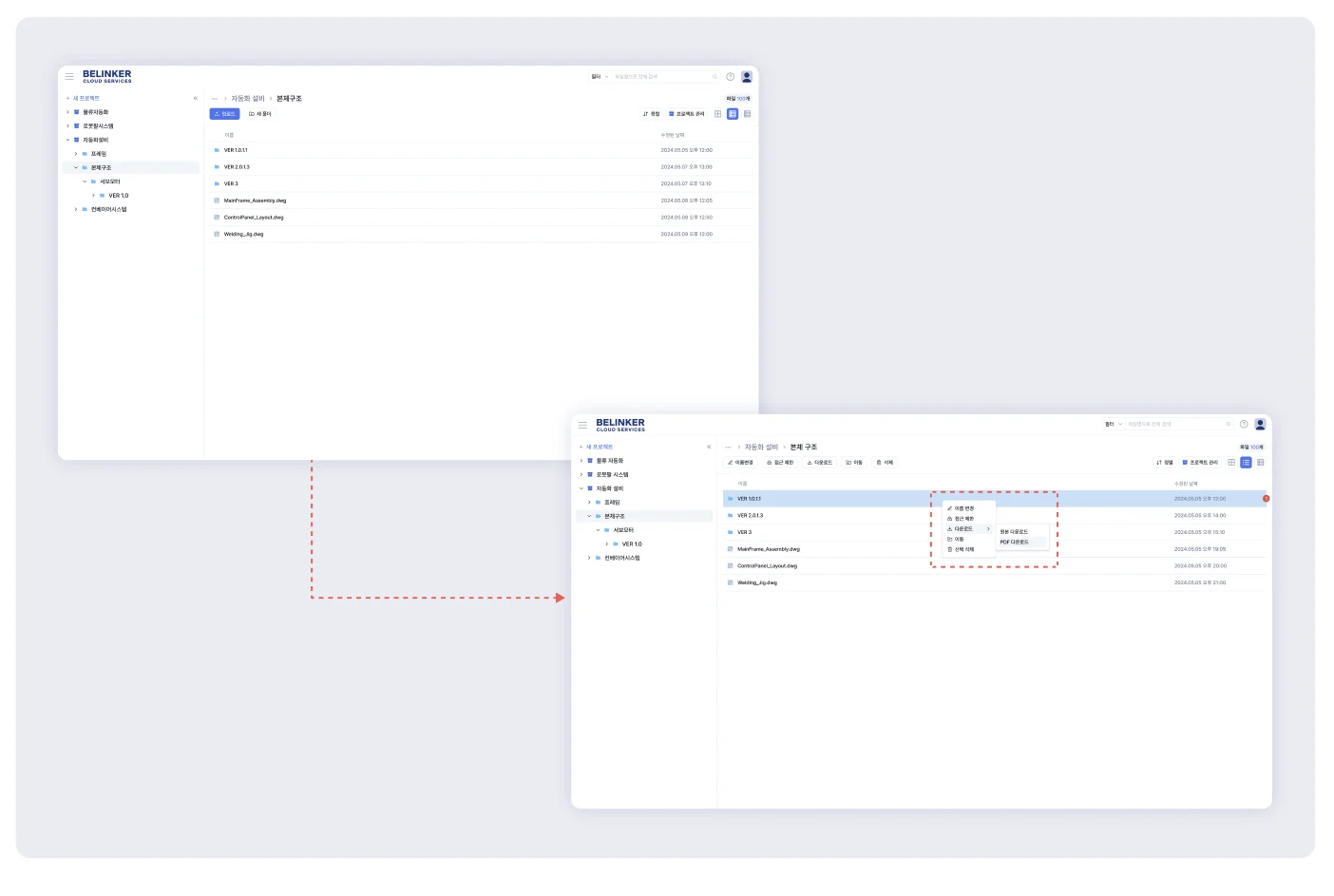Click the search magnifier in the back window

[715, 77]
